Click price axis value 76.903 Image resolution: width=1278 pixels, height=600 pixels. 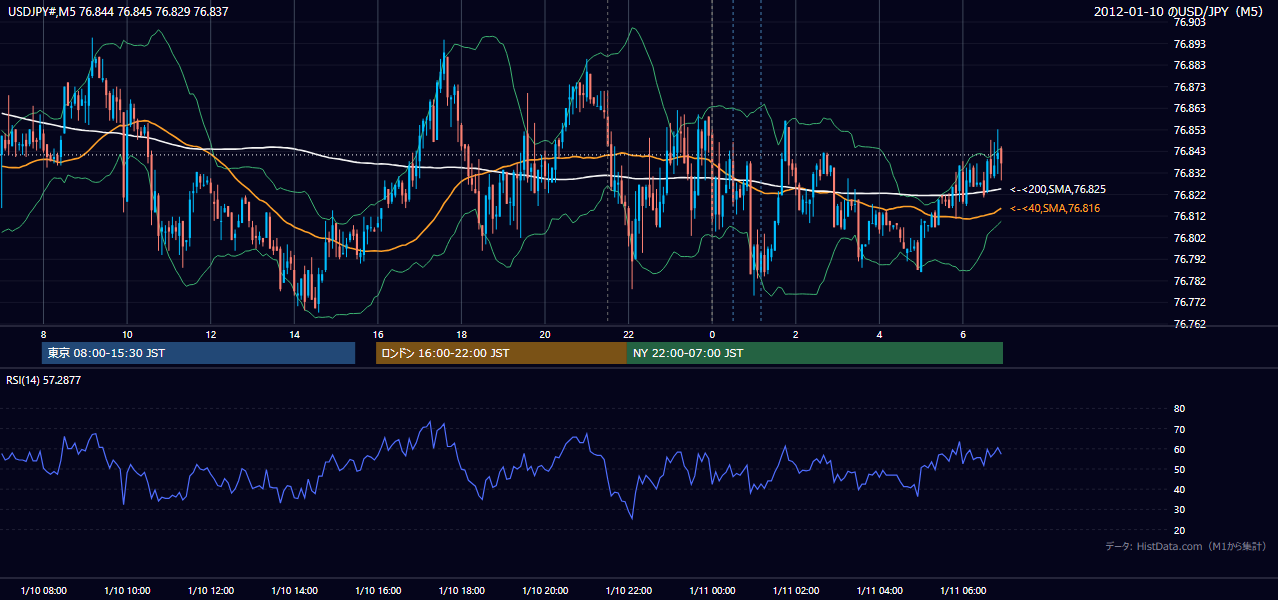(1189, 22)
